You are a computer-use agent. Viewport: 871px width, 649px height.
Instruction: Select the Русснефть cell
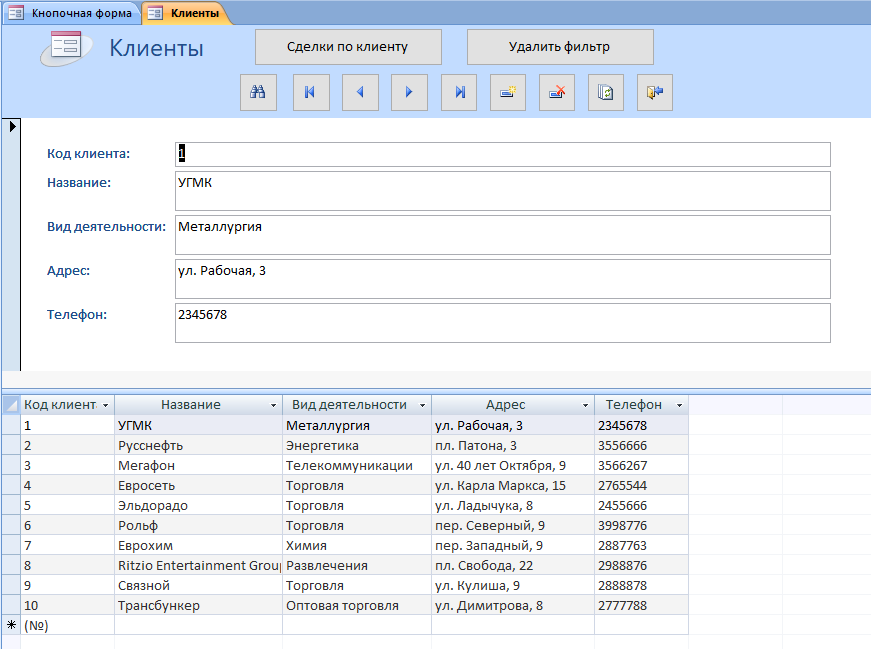coord(198,446)
